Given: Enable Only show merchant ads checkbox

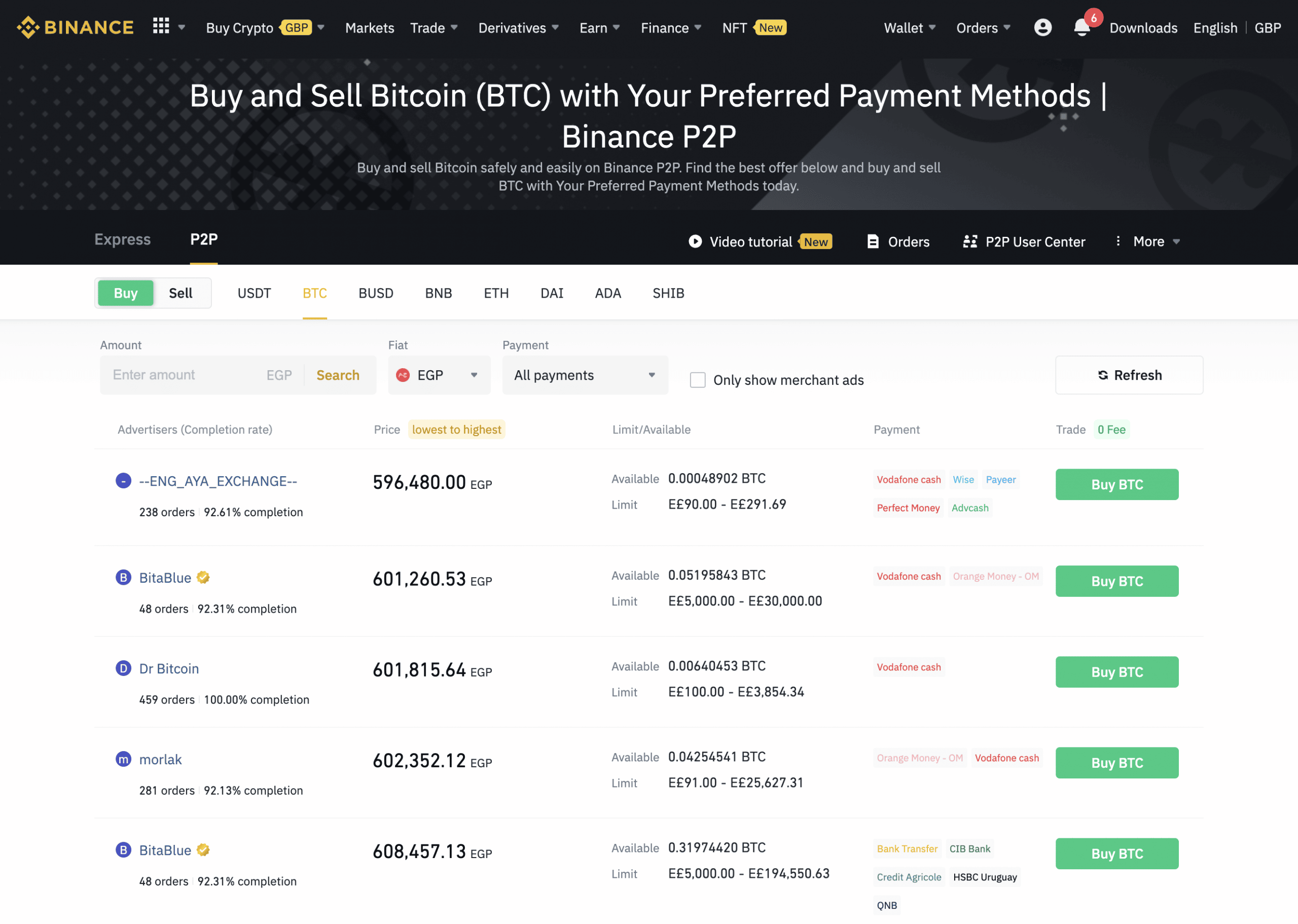Looking at the screenshot, I should click(697, 379).
